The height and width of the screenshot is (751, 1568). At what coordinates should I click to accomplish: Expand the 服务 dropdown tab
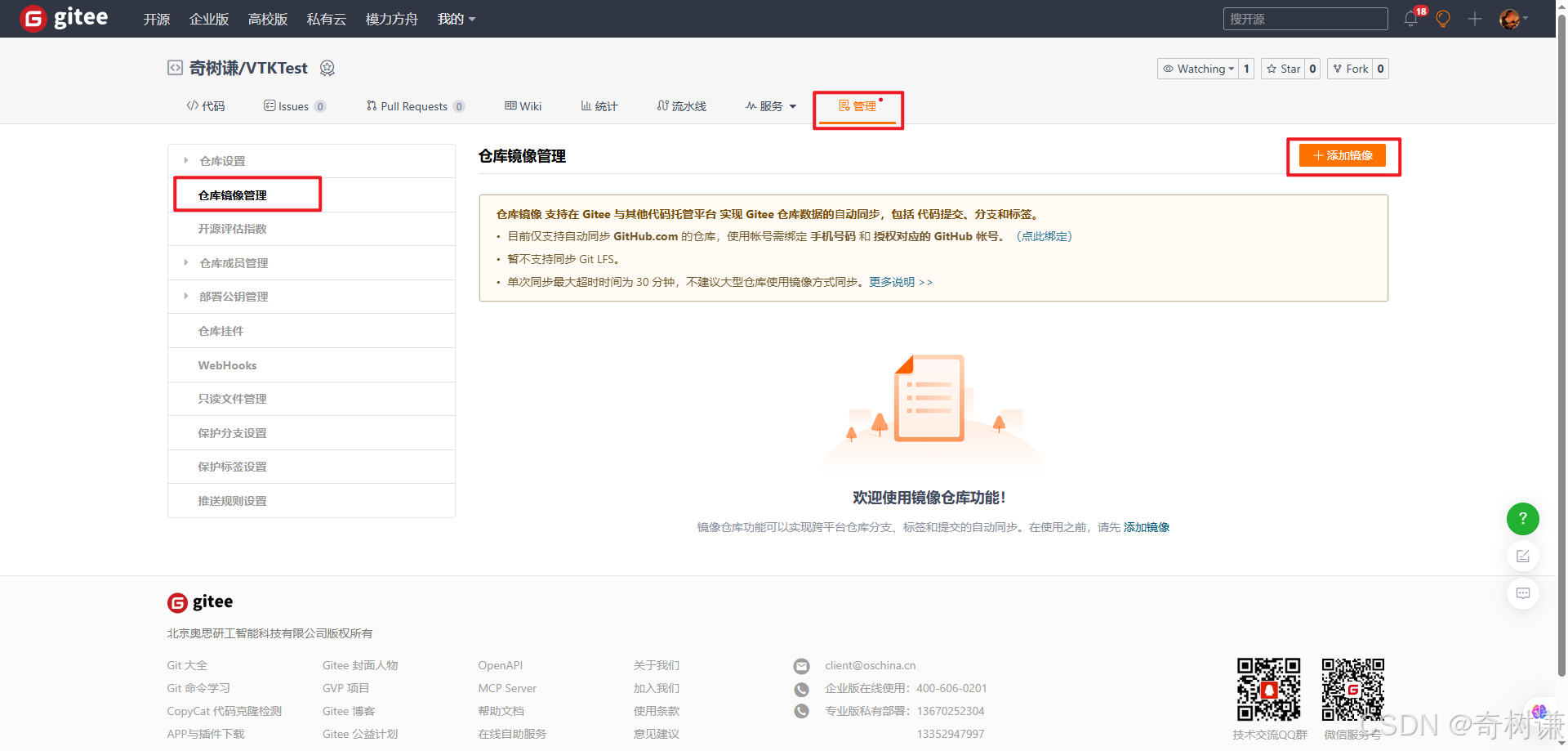tap(771, 106)
